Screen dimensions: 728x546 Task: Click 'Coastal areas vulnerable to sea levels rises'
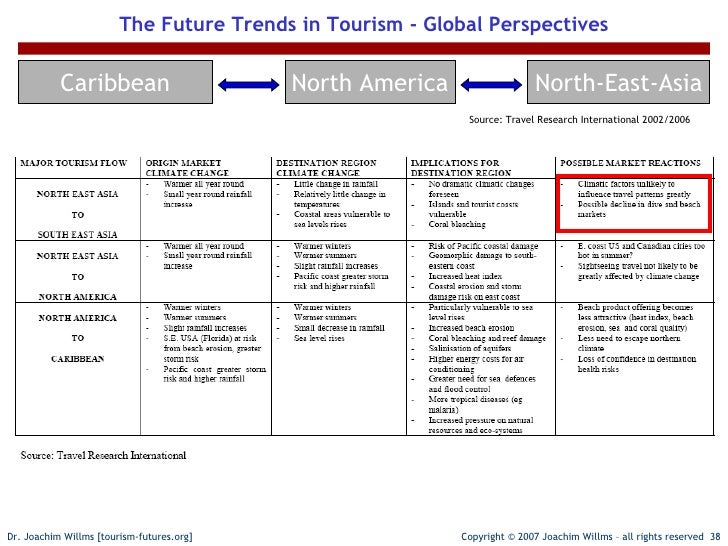[x=342, y=219]
